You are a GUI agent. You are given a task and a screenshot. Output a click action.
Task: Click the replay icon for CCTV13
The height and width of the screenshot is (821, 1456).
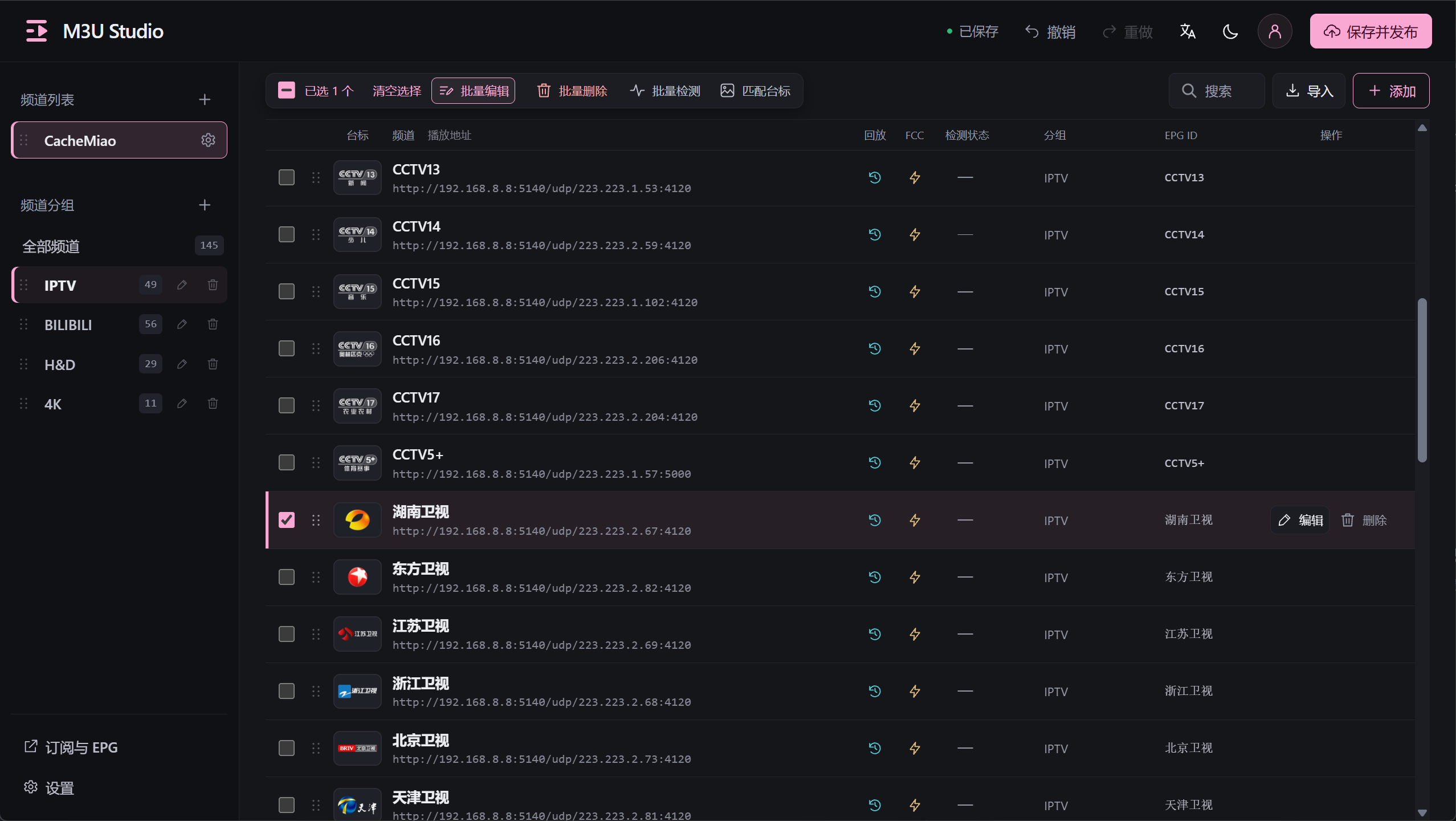click(875, 178)
